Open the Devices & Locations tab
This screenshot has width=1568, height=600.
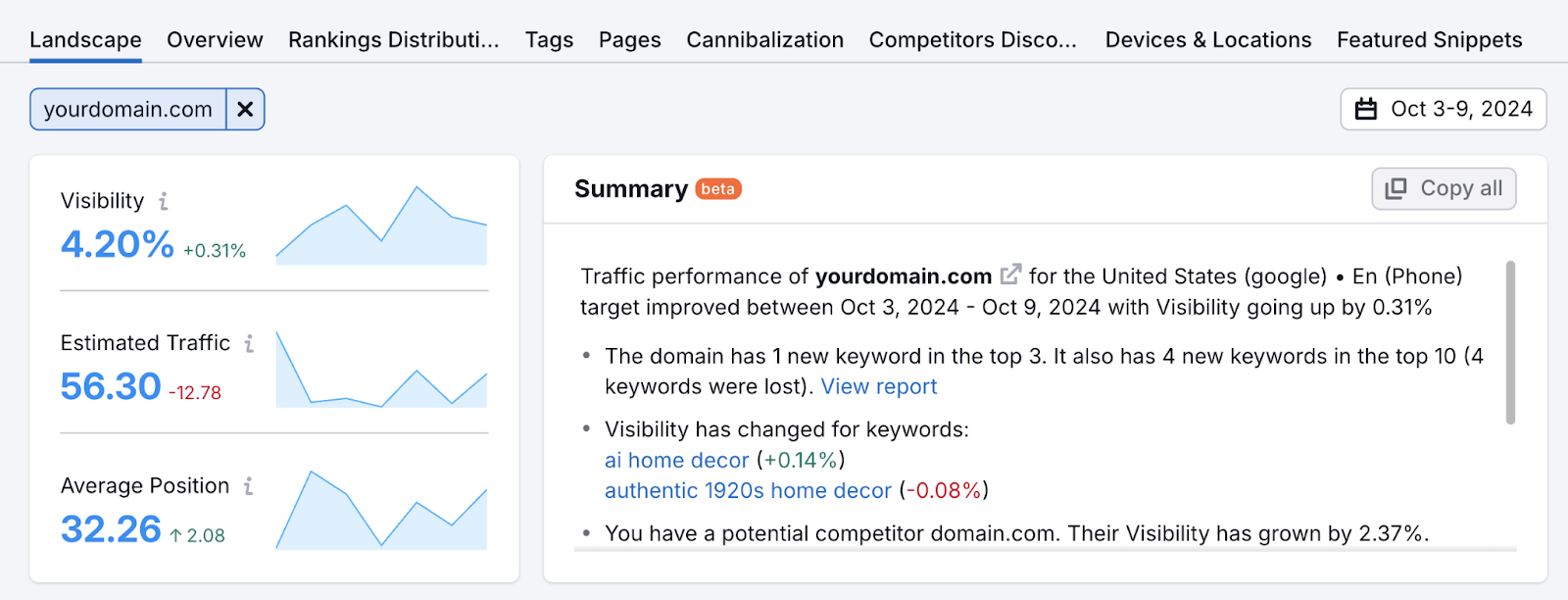click(x=1207, y=40)
